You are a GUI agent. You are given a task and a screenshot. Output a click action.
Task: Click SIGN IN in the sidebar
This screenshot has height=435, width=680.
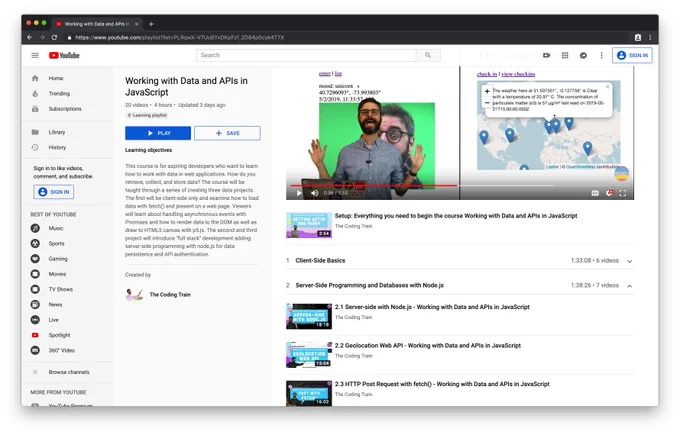click(x=54, y=192)
